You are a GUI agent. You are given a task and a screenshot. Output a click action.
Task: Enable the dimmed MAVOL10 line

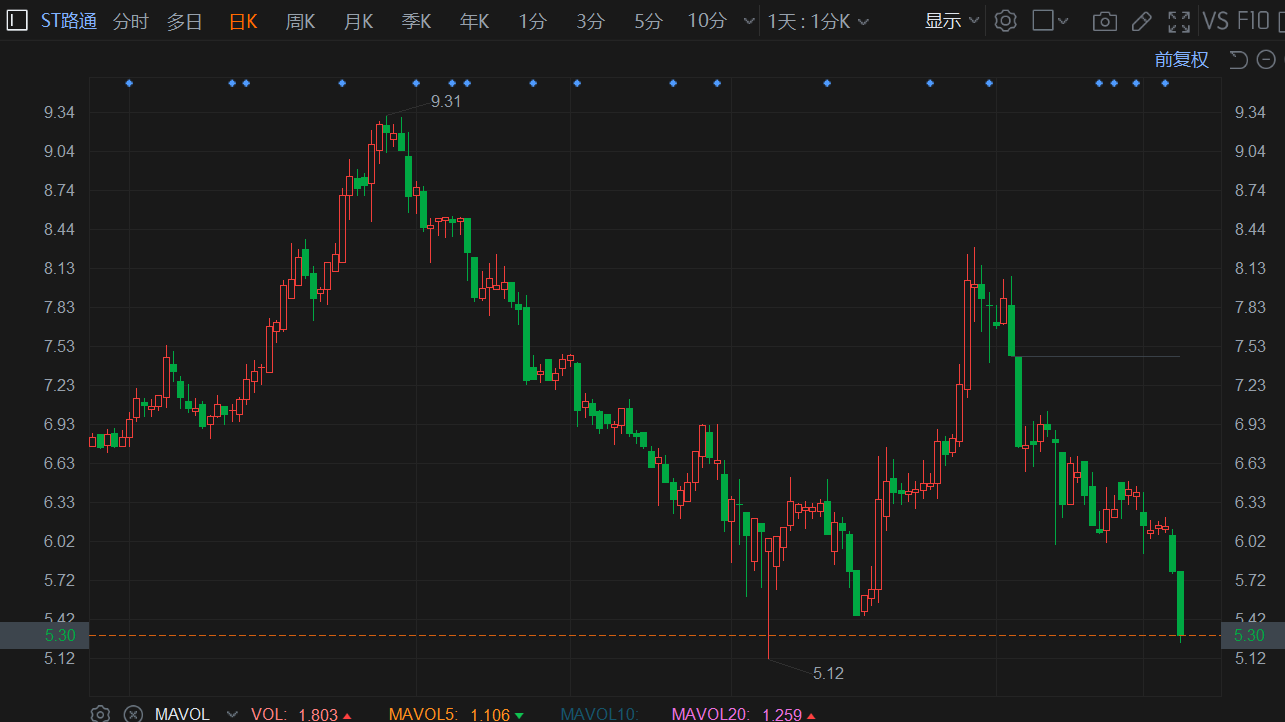coord(600,714)
